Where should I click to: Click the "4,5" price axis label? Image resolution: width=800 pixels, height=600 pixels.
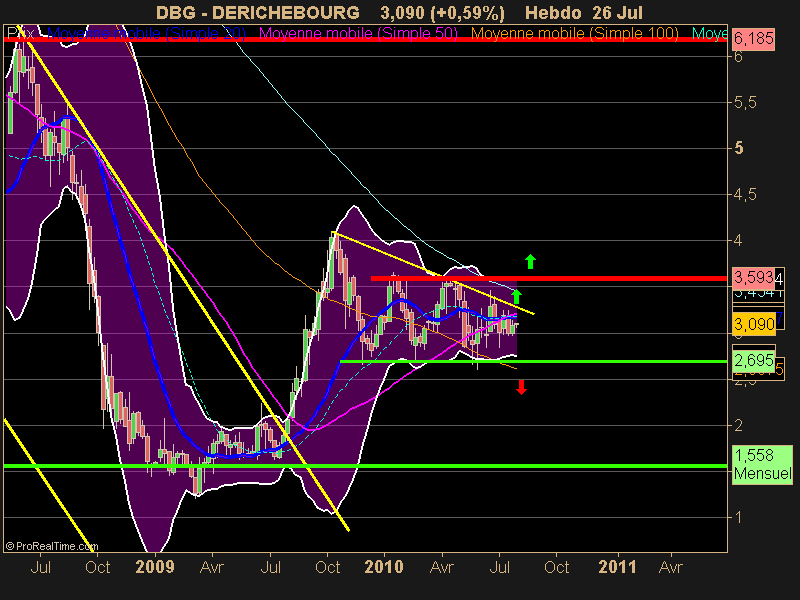[745, 194]
